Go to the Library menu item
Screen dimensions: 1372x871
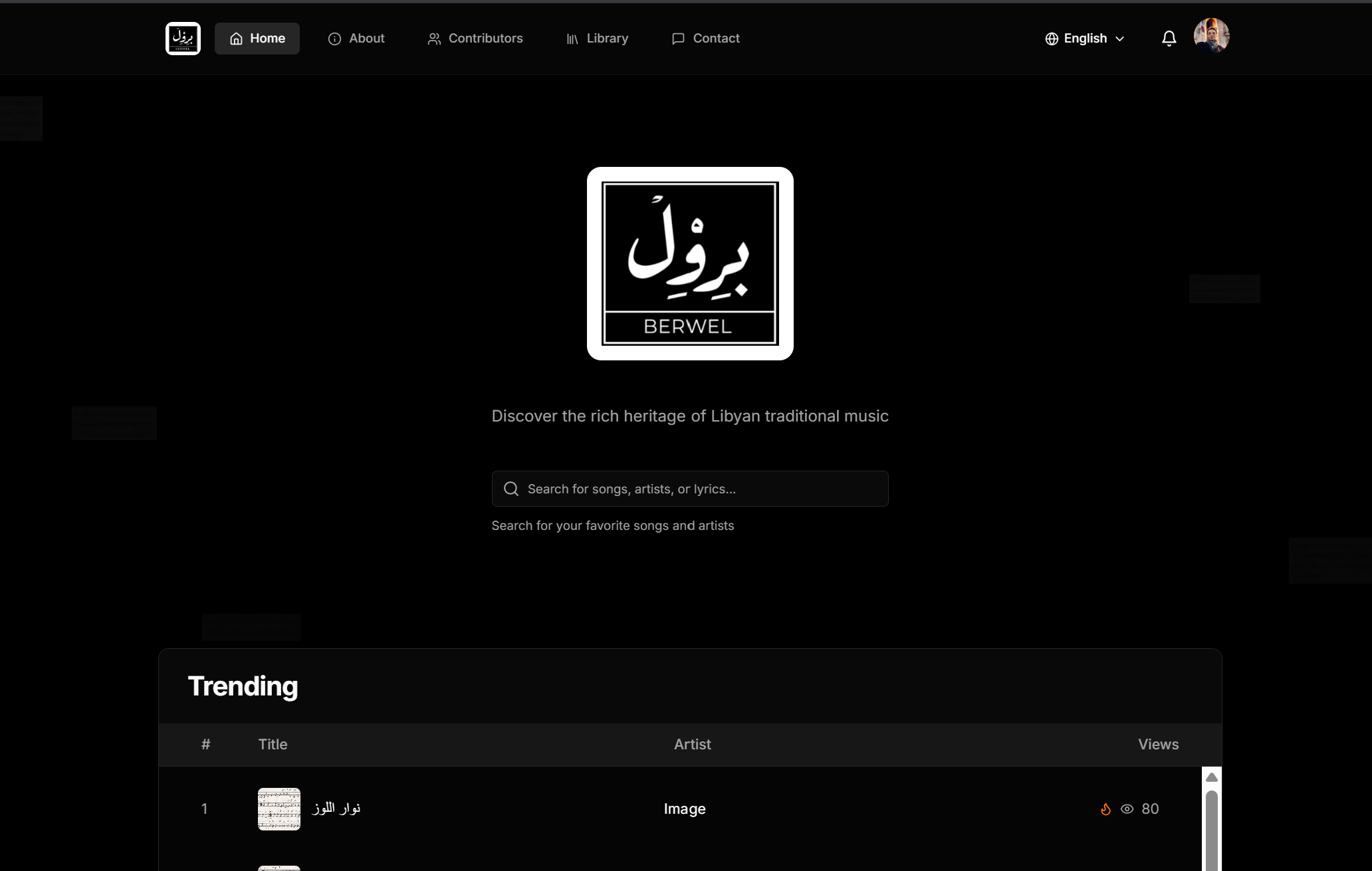pos(607,39)
